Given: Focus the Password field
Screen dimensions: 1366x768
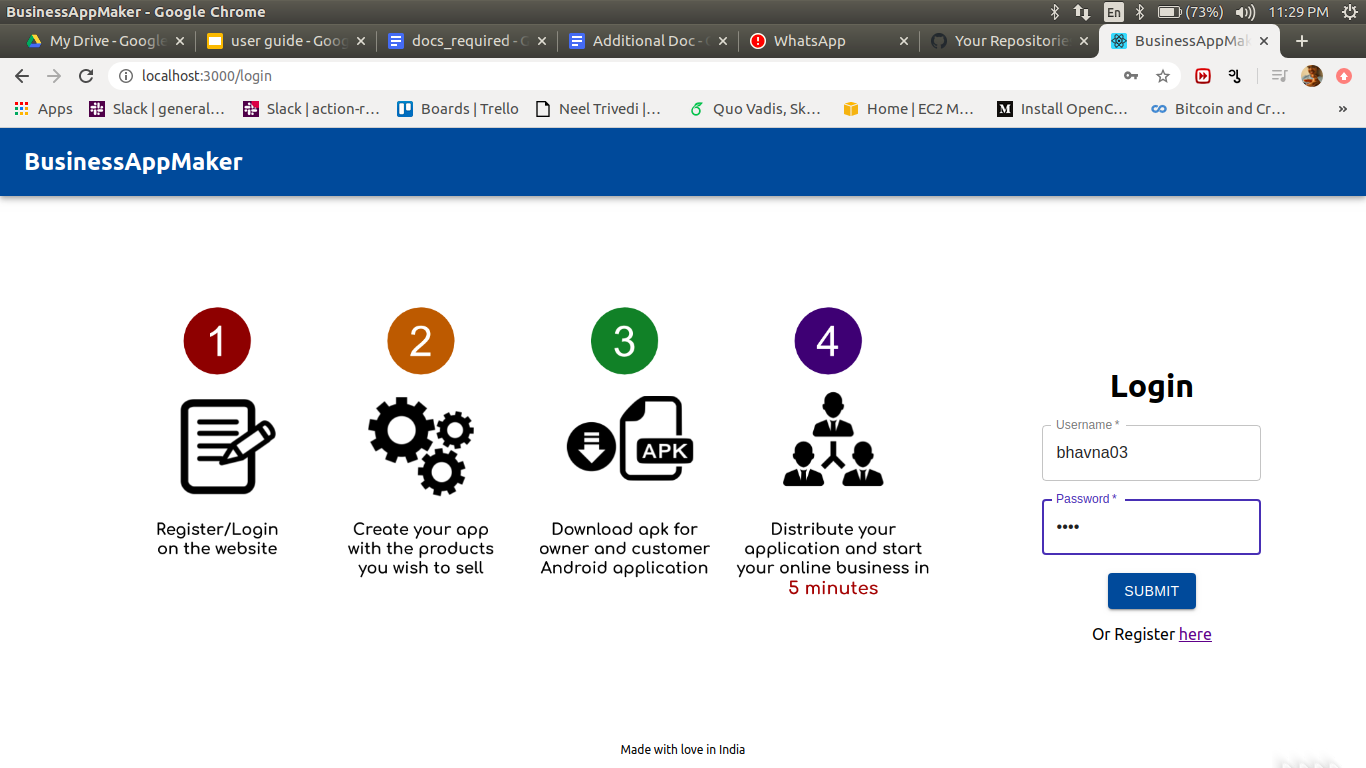Looking at the screenshot, I should [x=1151, y=527].
